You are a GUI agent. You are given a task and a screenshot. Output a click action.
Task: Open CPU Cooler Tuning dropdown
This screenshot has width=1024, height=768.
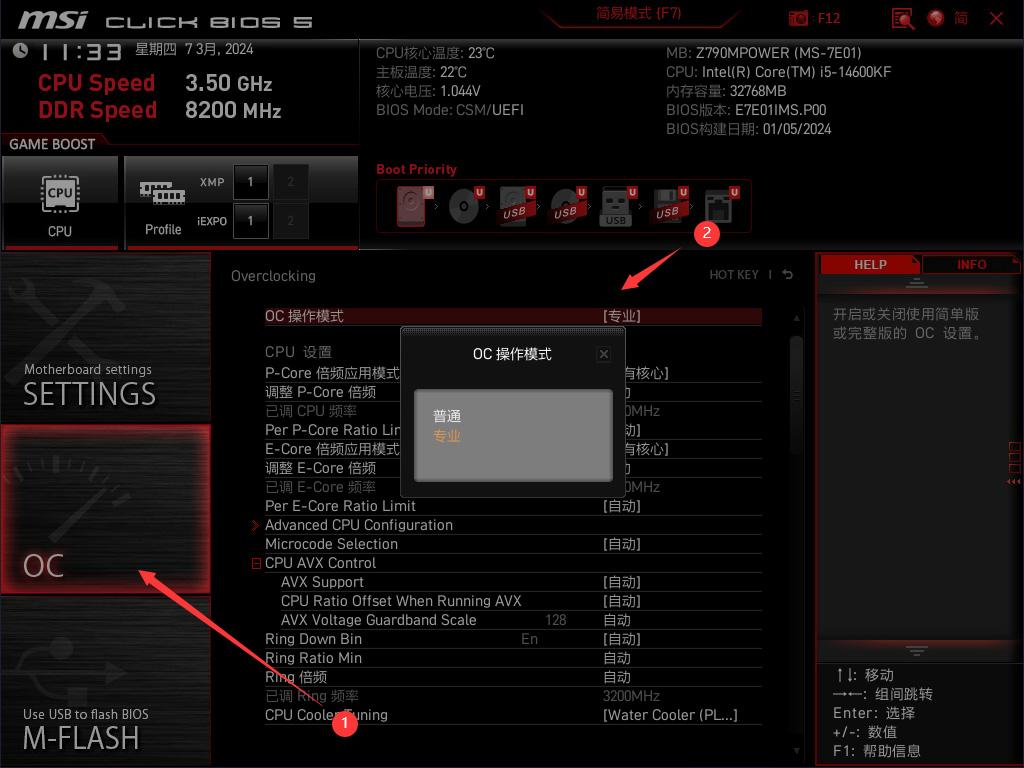(670, 715)
